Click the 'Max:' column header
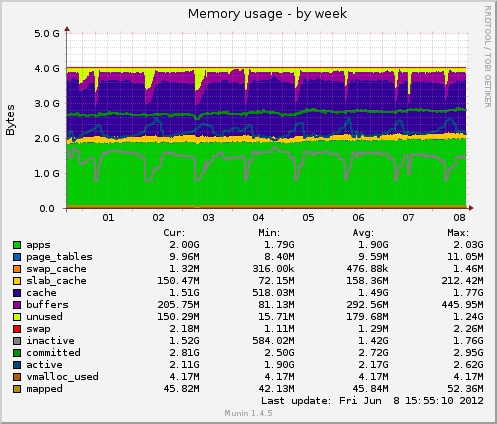 click(458, 233)
